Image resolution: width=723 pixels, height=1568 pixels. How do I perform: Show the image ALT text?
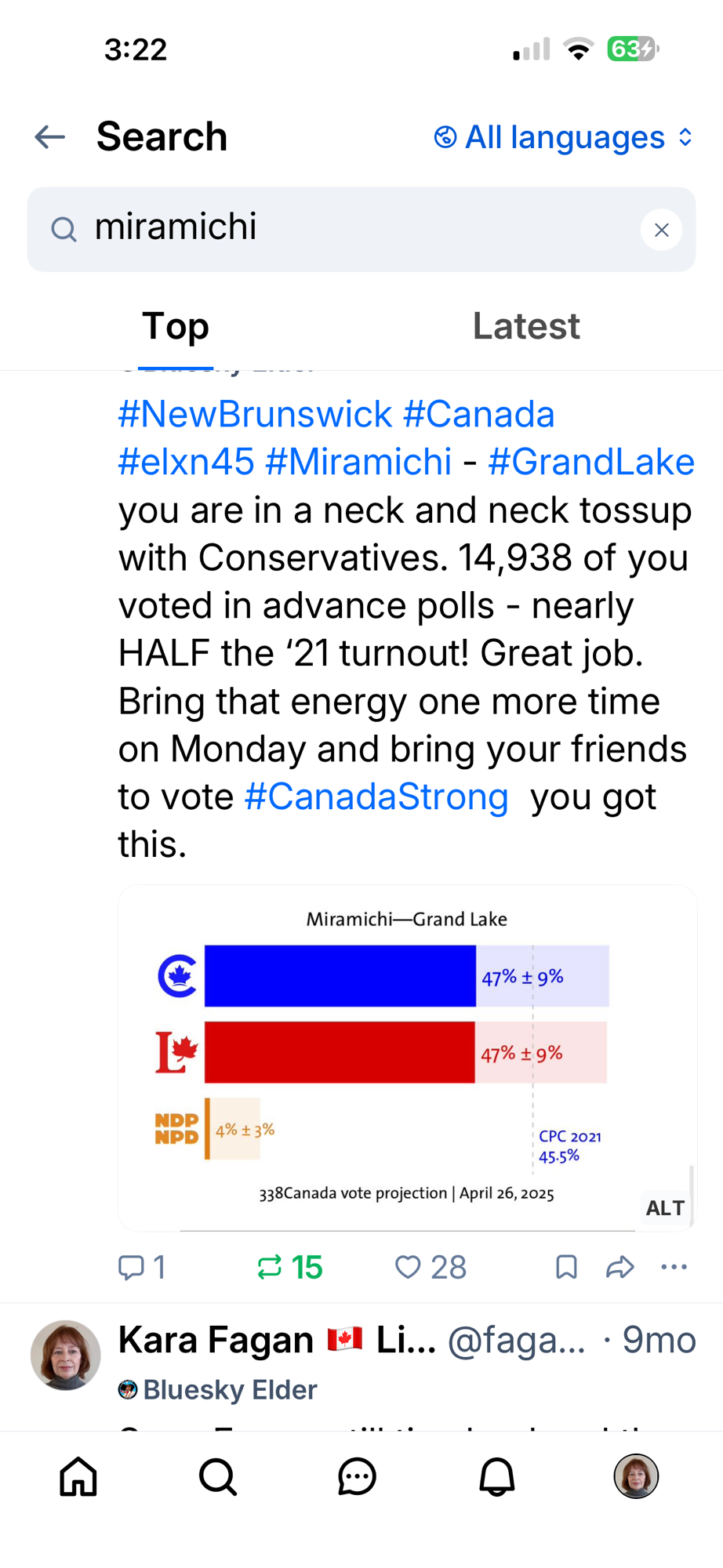(x=665, y=1208)
